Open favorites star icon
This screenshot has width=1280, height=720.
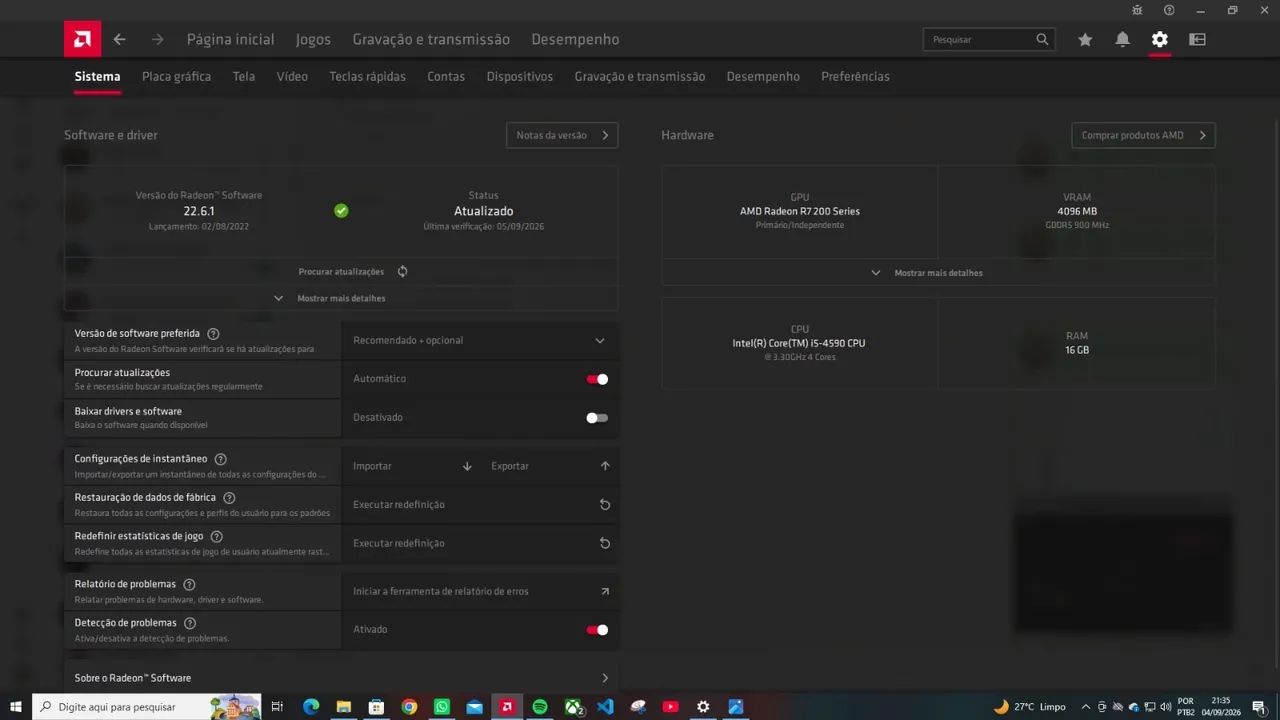(x=1085, y=39)
